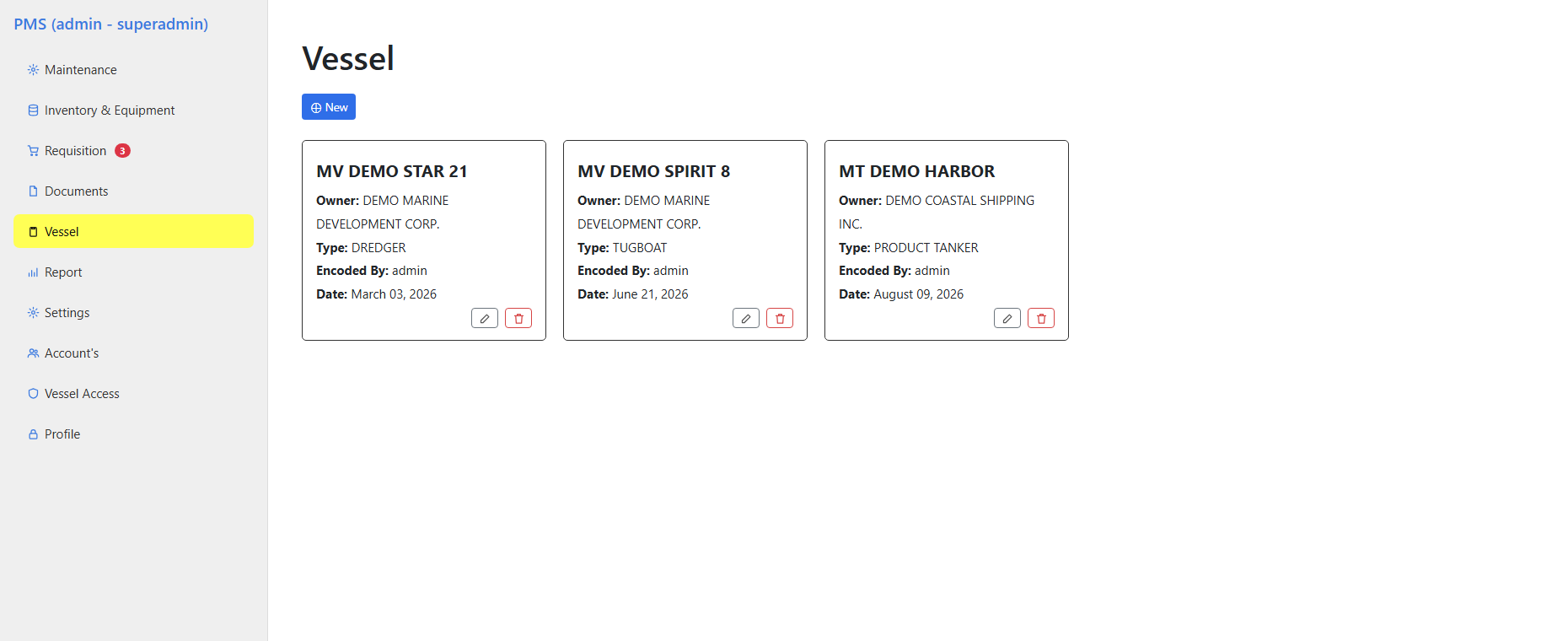Click the Settings gear icon

tap(33, 313)
